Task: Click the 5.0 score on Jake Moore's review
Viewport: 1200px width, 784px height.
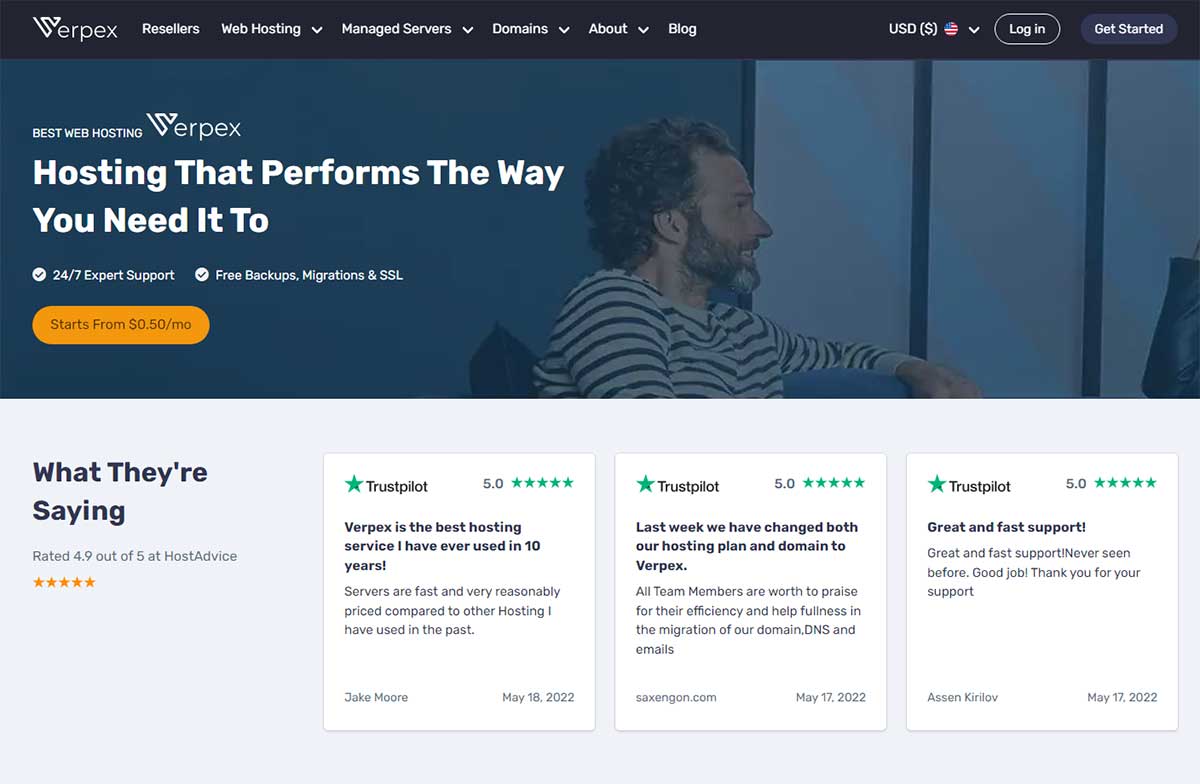Action: coord(493,484)
